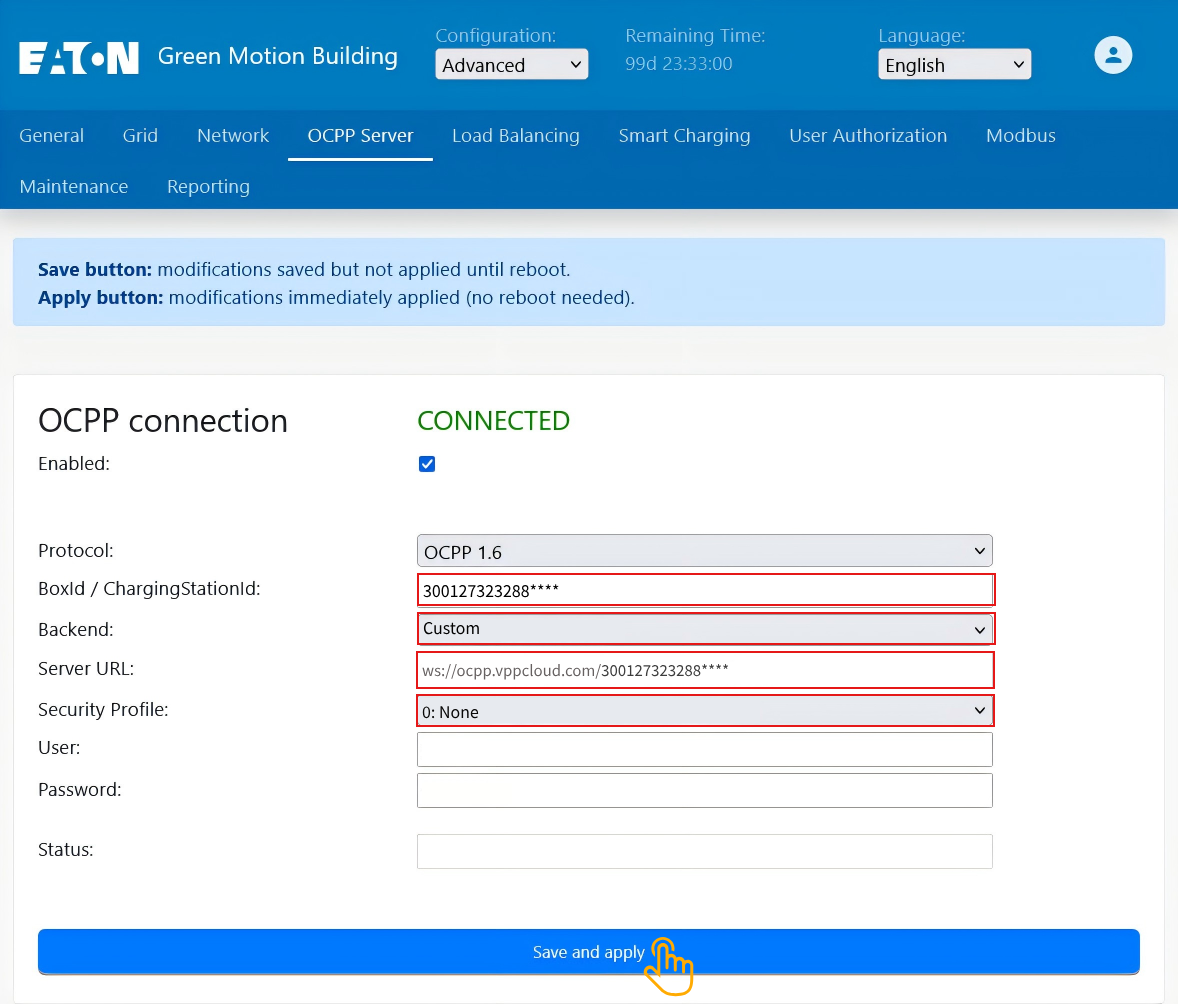Click the Server URL input field
Image resolution: width=1178 pixels, height=1004 pixels.
pos(704,669)
